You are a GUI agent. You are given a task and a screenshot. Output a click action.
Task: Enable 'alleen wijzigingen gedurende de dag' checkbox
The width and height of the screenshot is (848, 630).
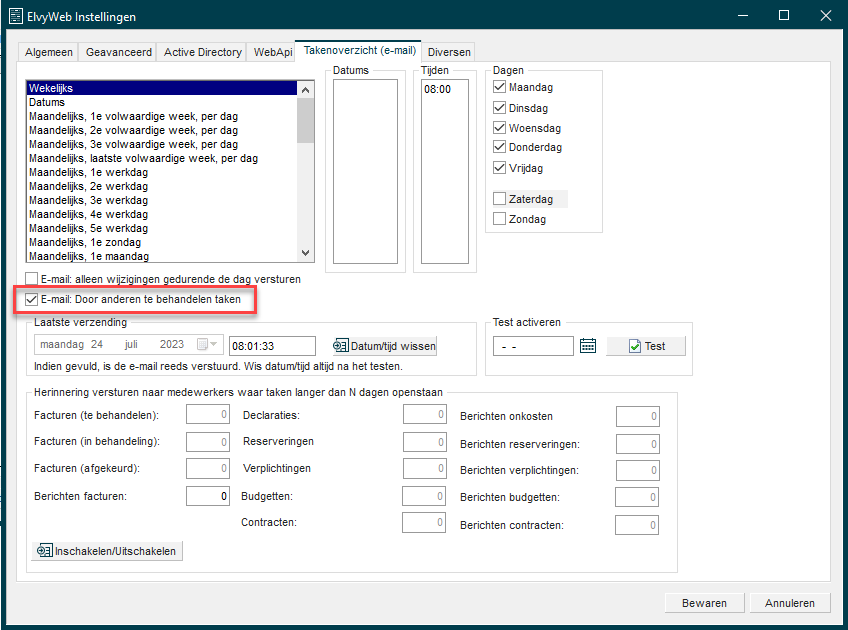[x=33, y=279]
